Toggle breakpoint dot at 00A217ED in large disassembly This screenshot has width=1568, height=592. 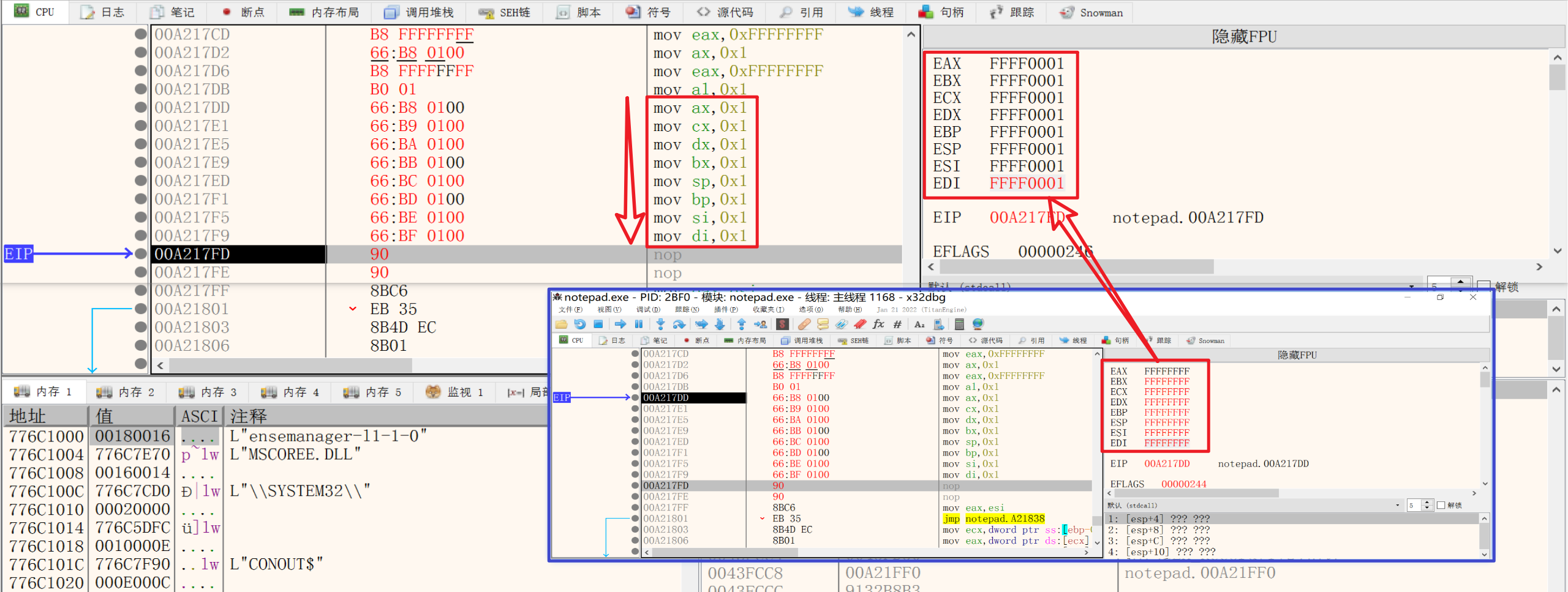(141, 181)
